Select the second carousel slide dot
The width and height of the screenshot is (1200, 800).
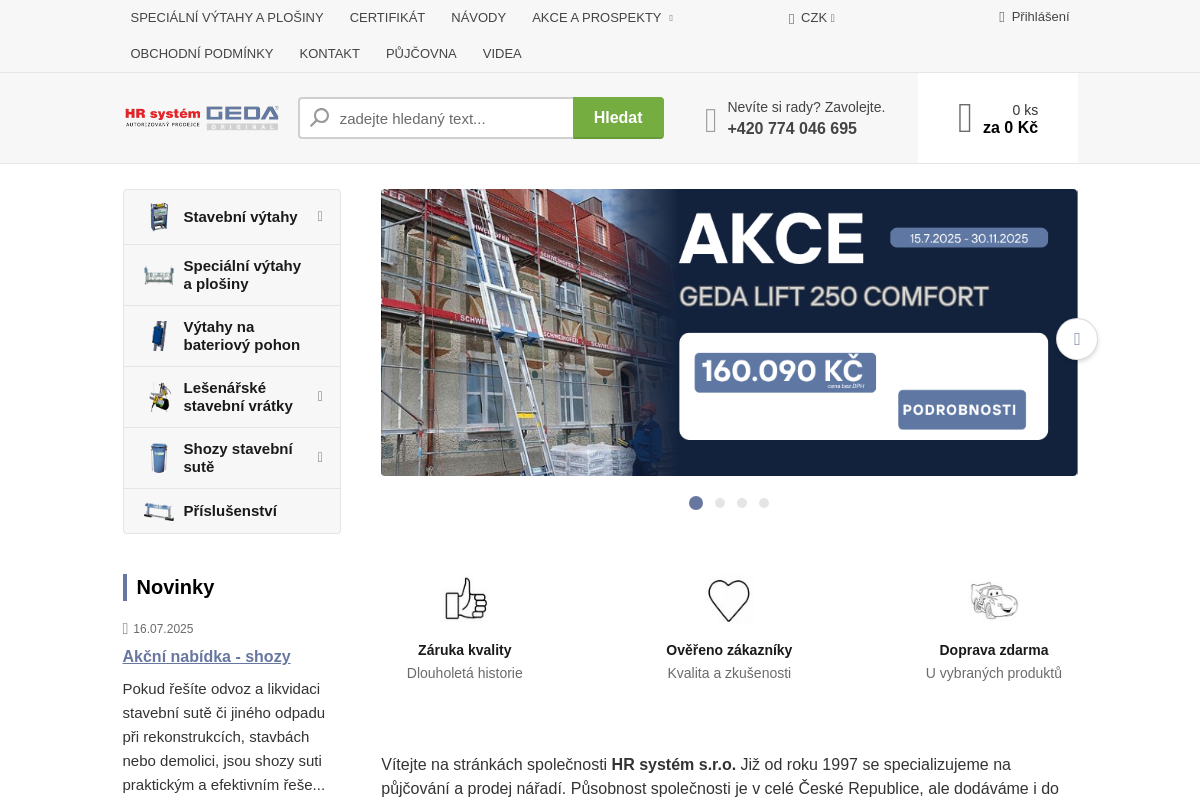point(720,503)
